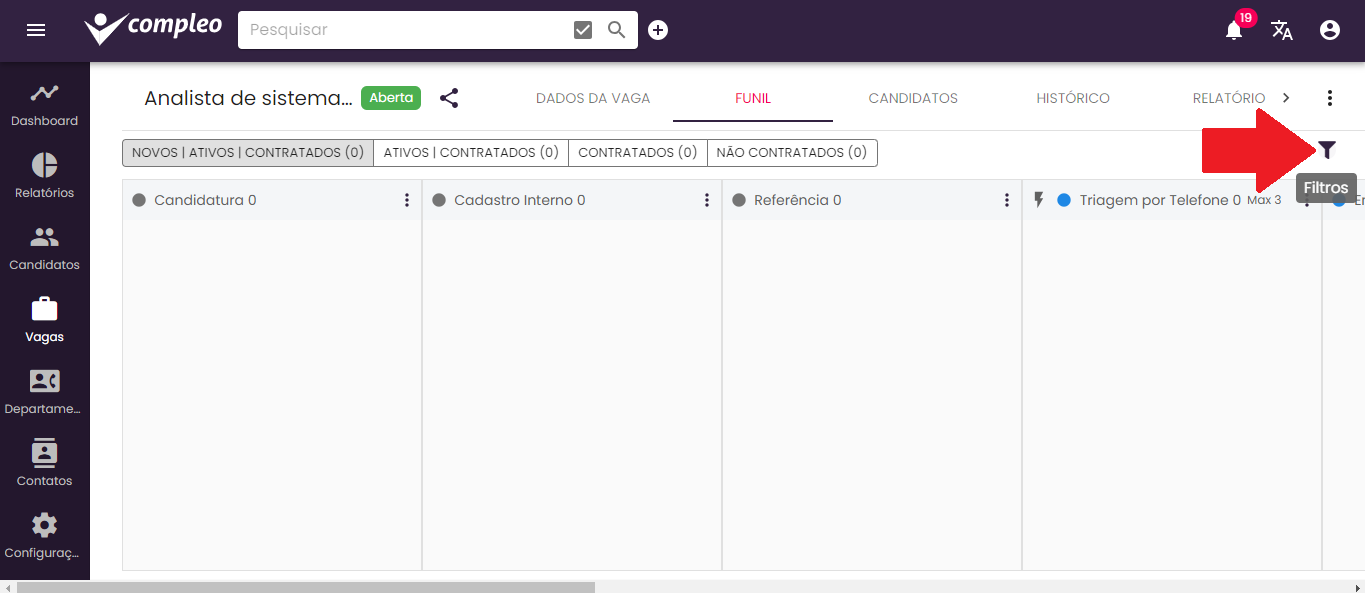The height and width of the screenshot is (593, 1365).
Task: Open the DADOS DA VAGA tab
Action: click(592, 98)
